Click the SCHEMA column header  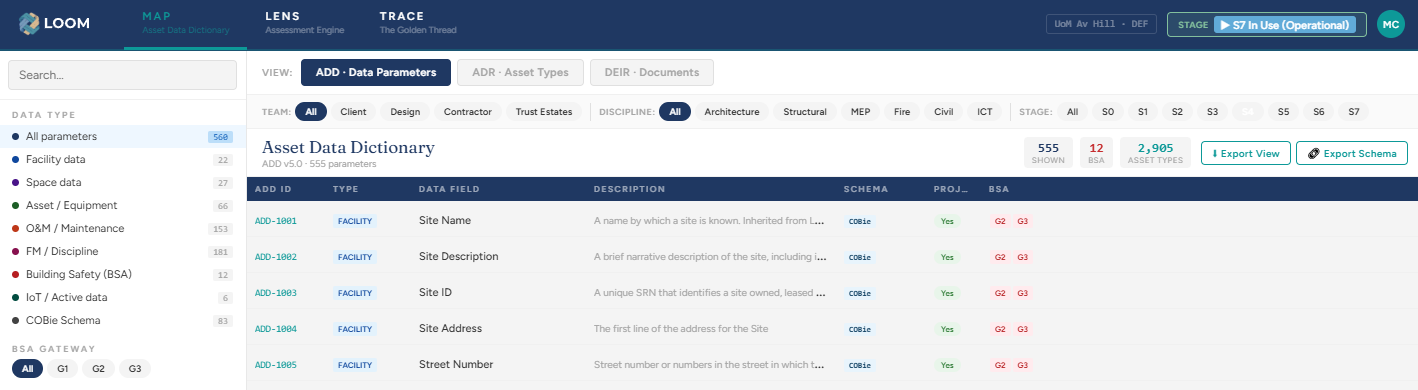click(866, 189)
